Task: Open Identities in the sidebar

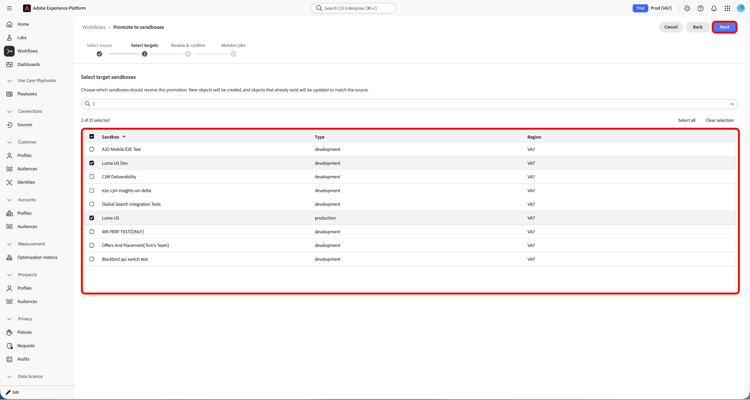Action: [26, 182]
